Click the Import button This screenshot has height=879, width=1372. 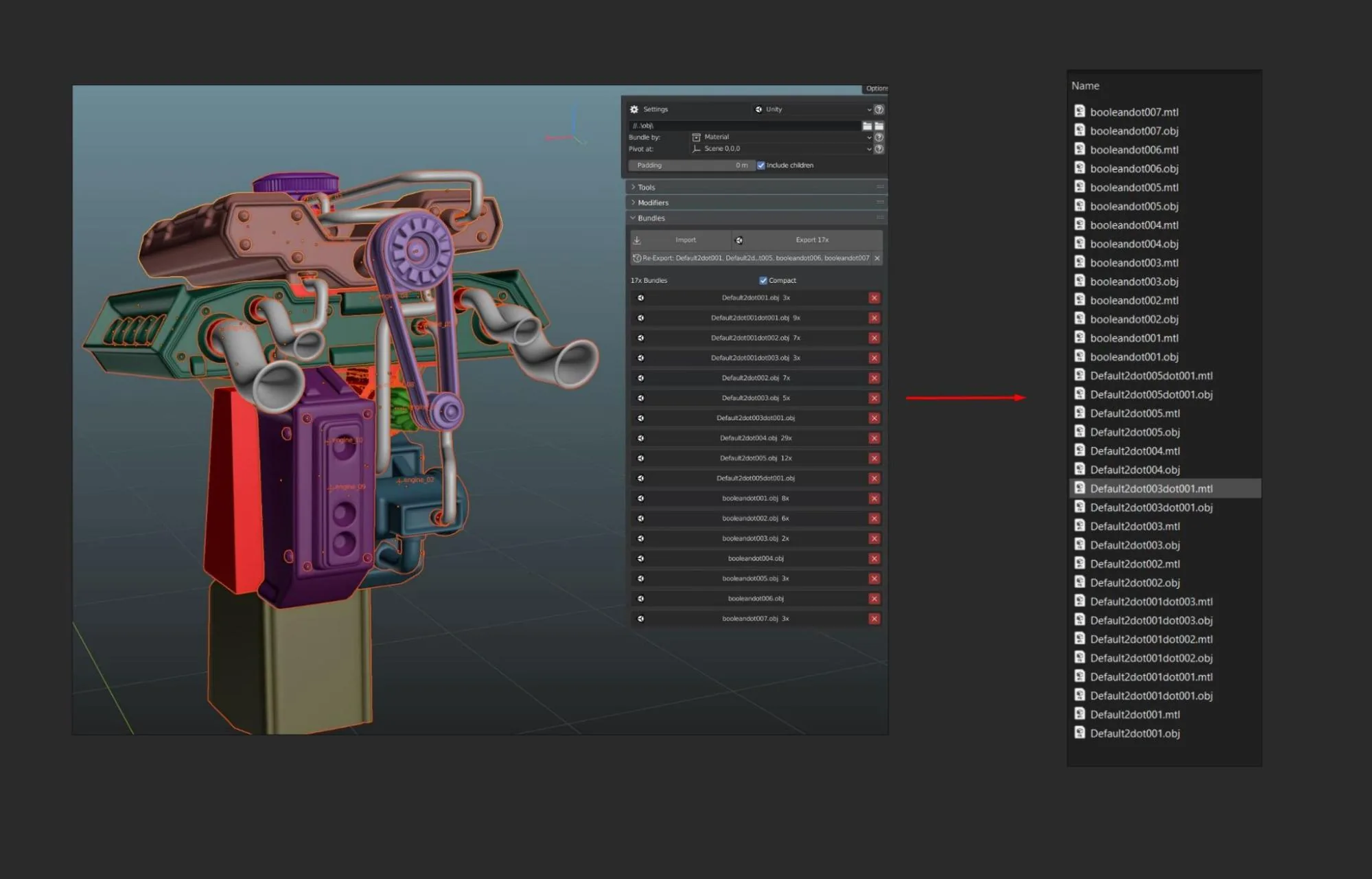click(x=681, y=240)
